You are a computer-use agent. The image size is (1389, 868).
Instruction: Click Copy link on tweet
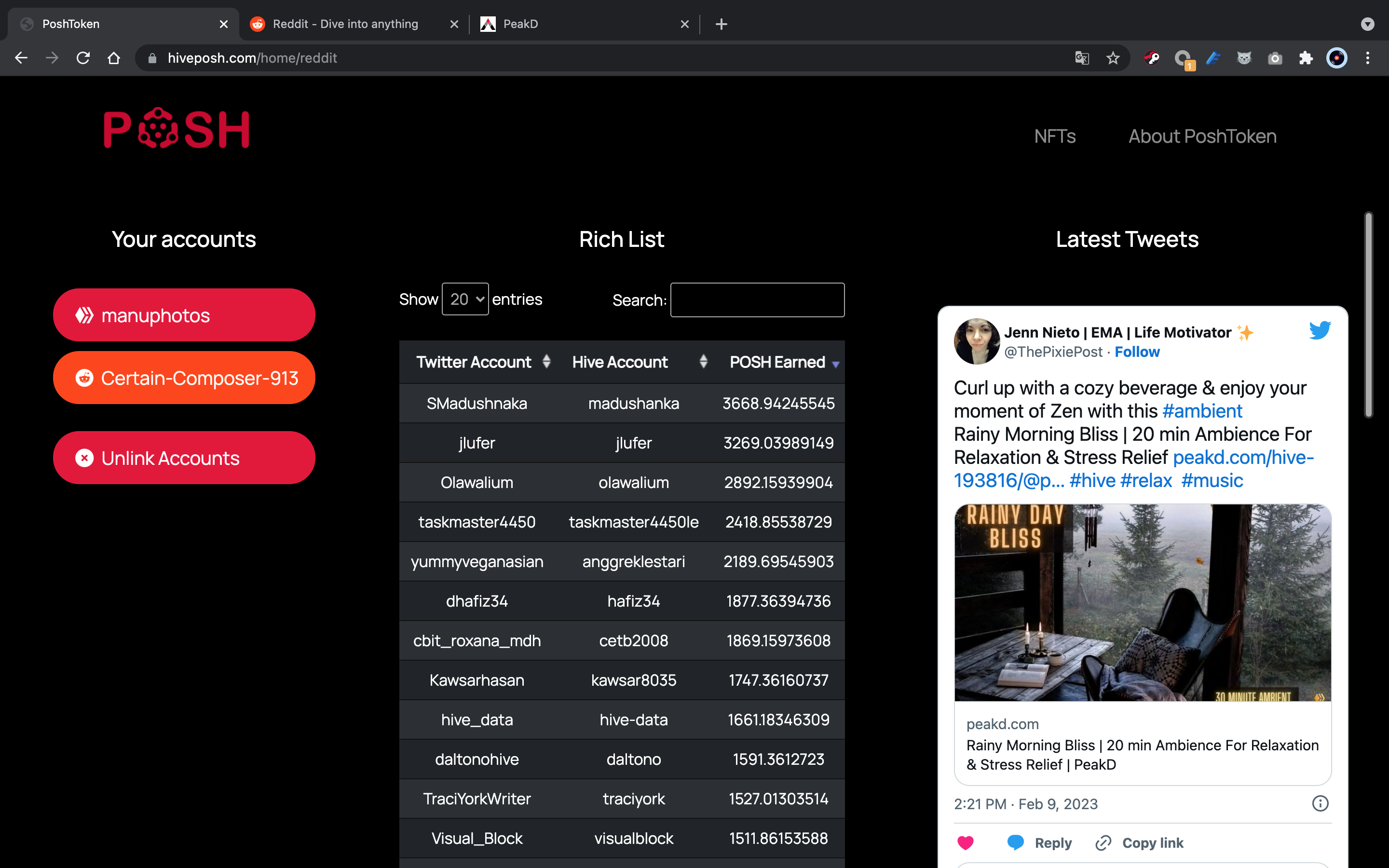click(x=1139, y=843)
